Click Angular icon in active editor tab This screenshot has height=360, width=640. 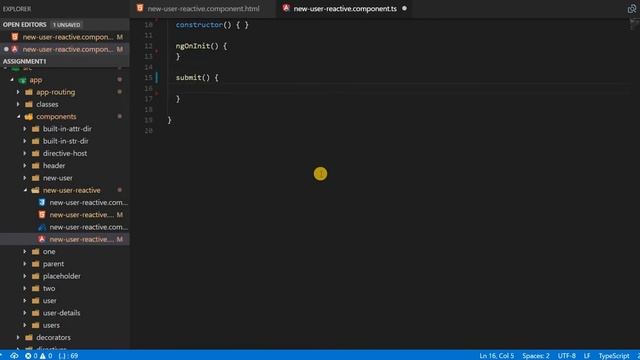click(x=286, y=8)
